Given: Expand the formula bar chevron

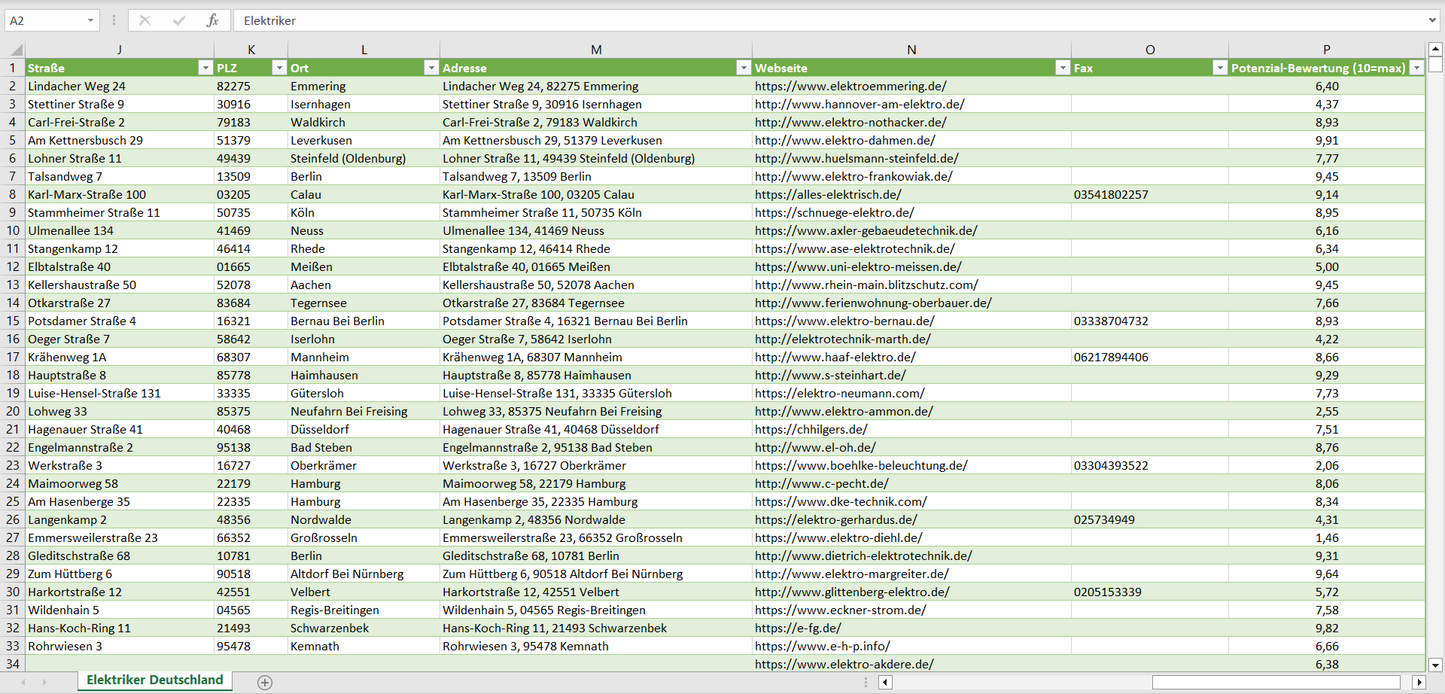Looking at the screenshot, I should pos(1433,20).
